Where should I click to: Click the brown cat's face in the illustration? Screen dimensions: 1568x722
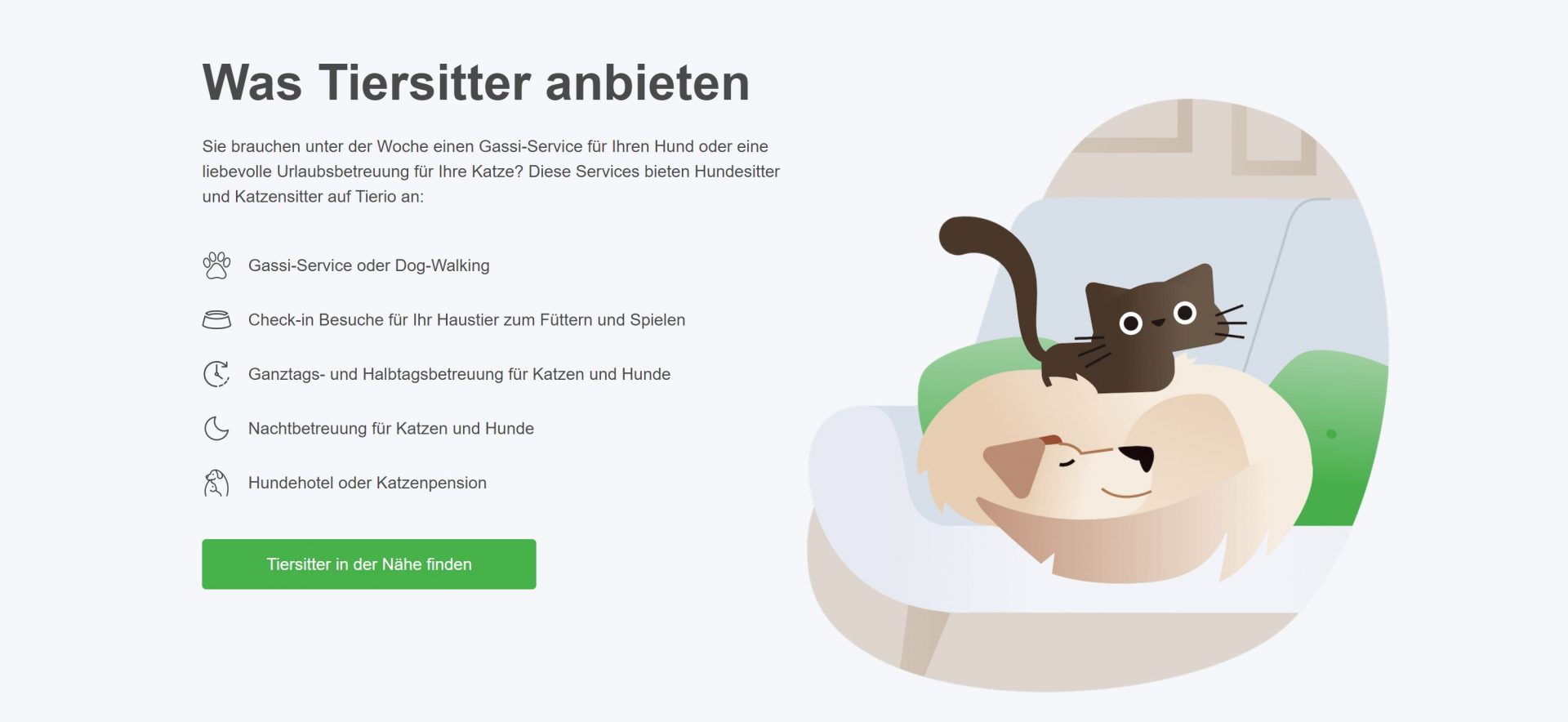click(1158, 315)
